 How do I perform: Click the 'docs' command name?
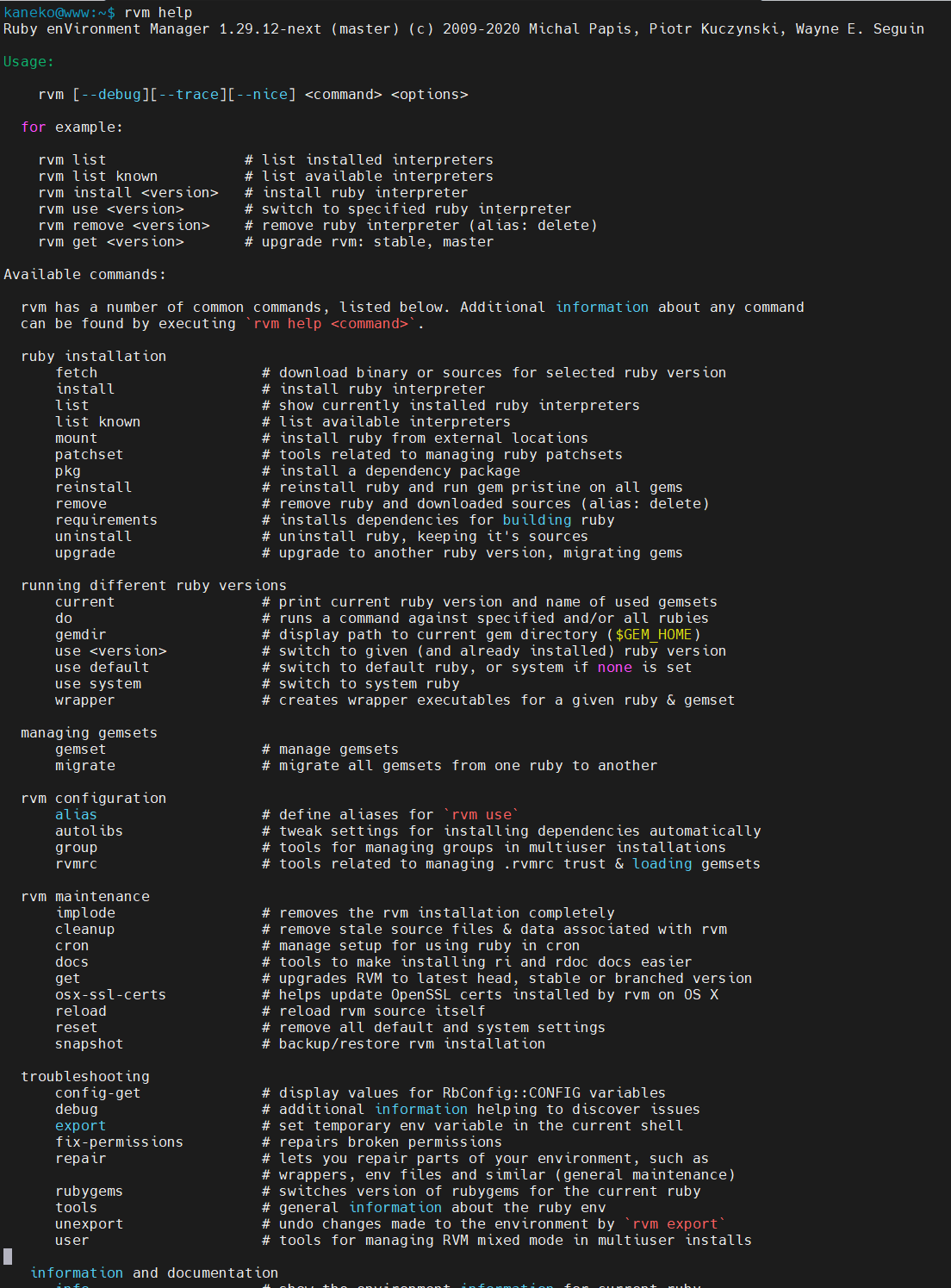click(72, 962)
